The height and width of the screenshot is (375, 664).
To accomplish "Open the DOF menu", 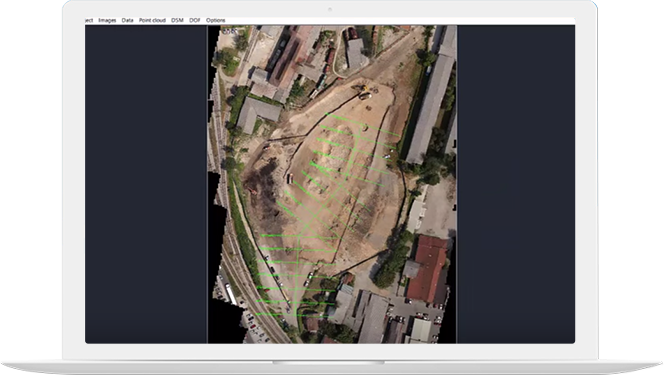I will pos(195,20).
